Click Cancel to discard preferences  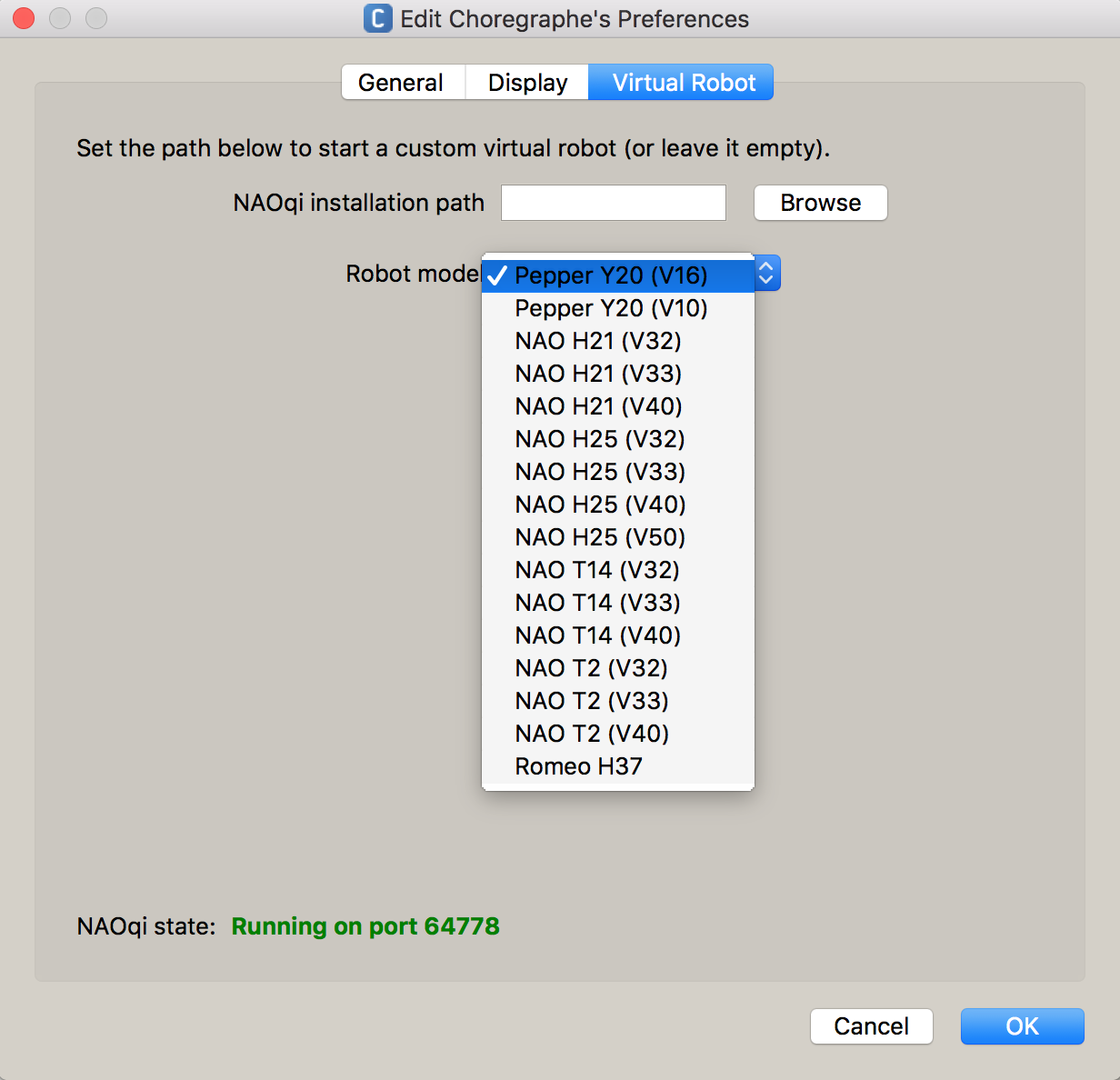[x=871, y=1026]
